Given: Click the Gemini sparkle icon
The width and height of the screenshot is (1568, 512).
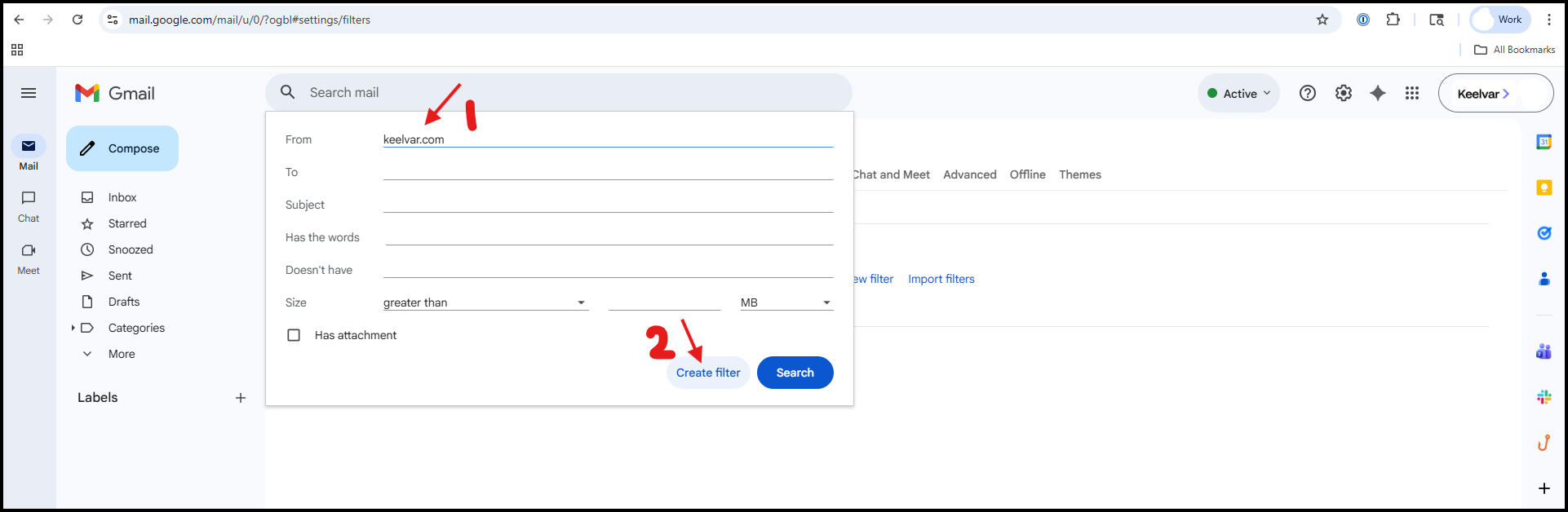Looking at the screenshot, I should 1378,93.
